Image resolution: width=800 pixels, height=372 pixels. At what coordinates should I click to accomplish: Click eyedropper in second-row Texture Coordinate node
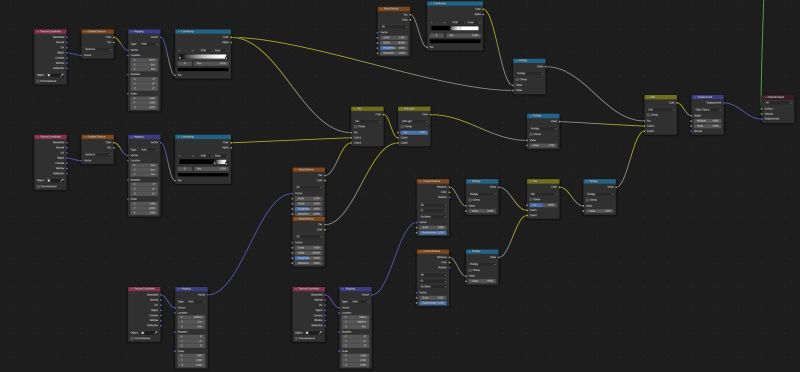click(62, 180)
